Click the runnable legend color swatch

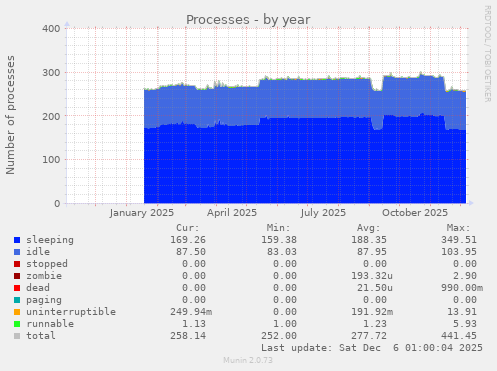pos(17,324)
